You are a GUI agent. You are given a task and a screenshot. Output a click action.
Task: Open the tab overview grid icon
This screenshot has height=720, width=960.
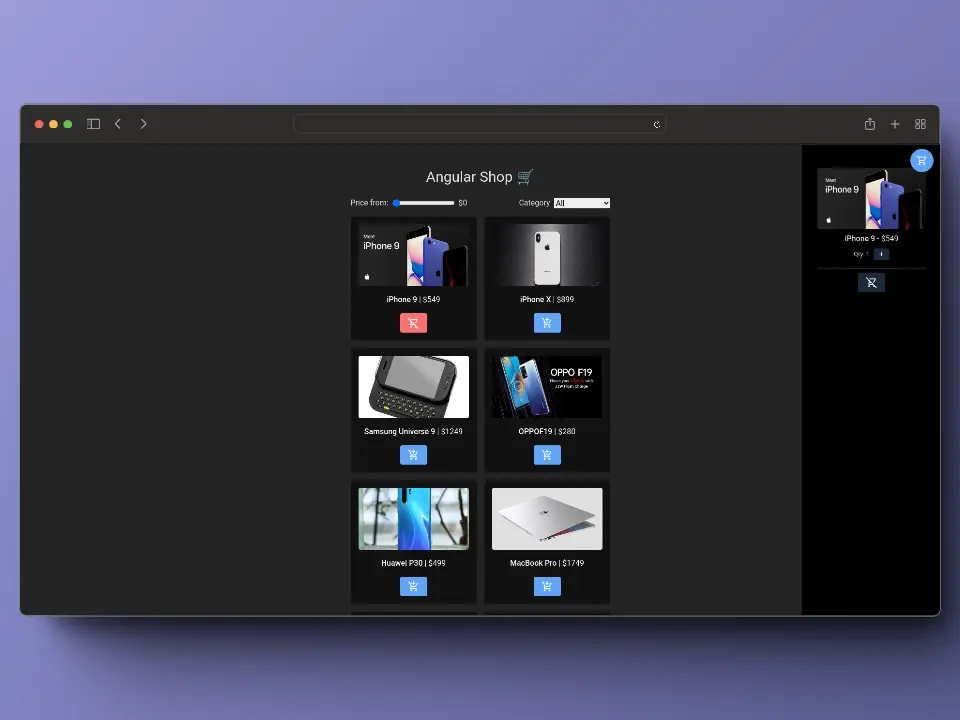920,124
